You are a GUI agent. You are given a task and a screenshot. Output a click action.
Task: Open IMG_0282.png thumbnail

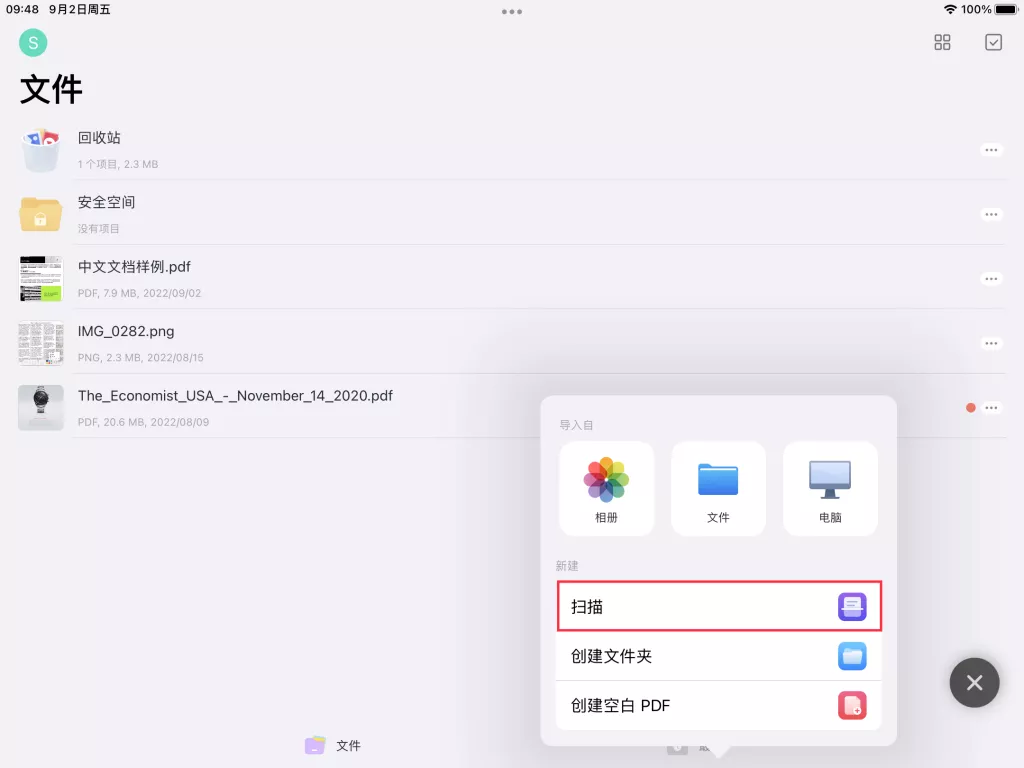click(x=41, y=343)
